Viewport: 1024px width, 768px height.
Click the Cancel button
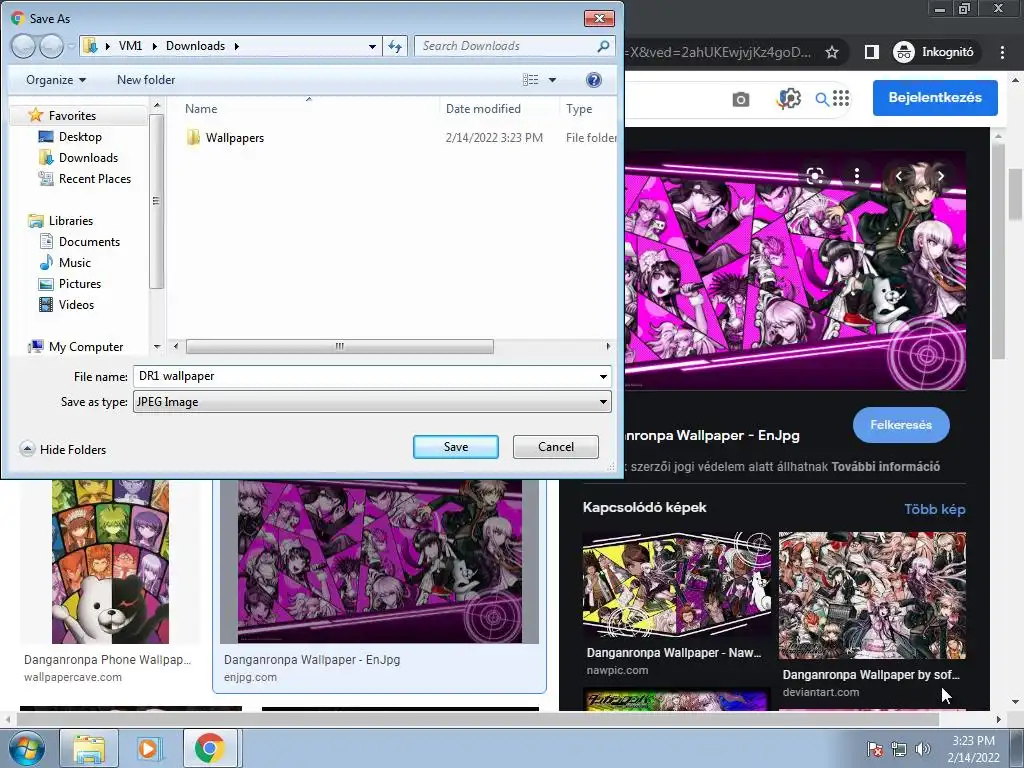[556, 447]
